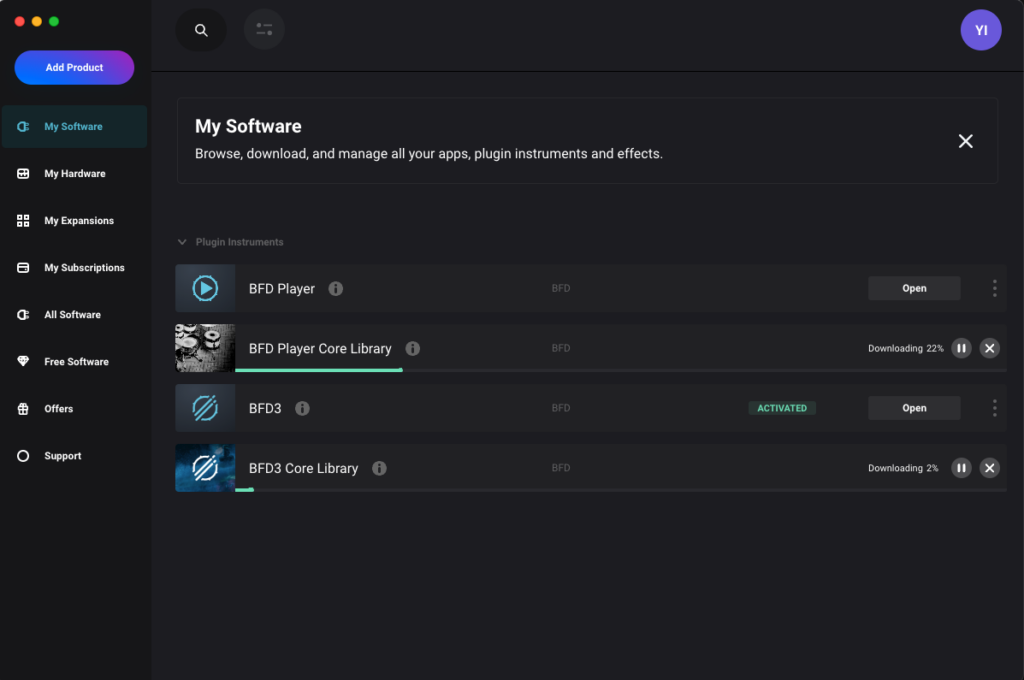Screen dimensions: 1024x680
Task: Click the My Software sidebar icon
Action: point(23,127)
